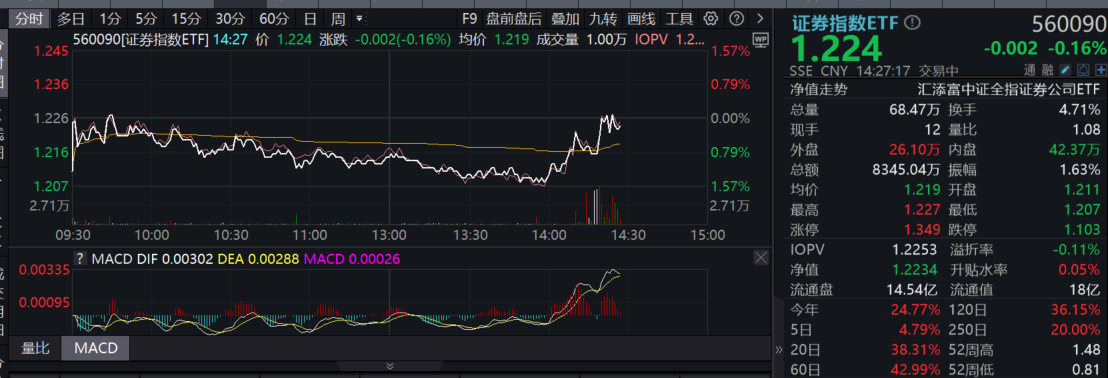Open chart settings gear icon
The image size is (1108, 378).
[x=712, y=18]
